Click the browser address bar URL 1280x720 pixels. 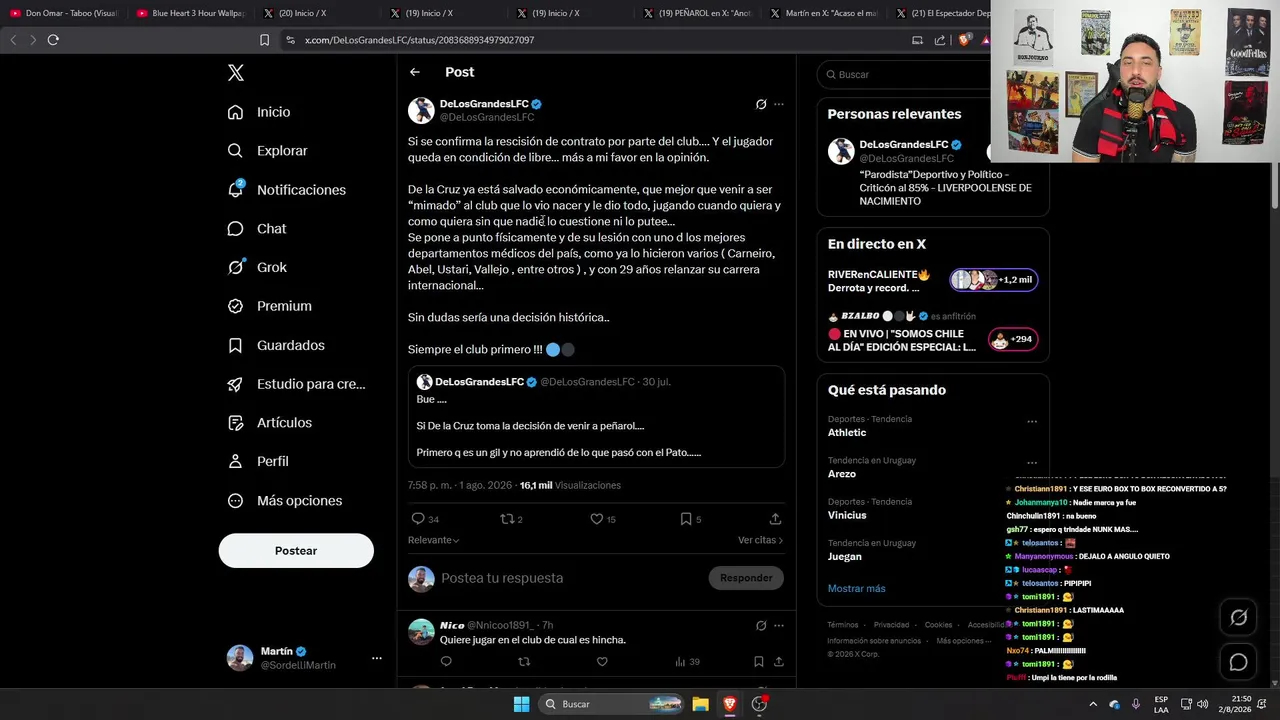pos(419,40)
